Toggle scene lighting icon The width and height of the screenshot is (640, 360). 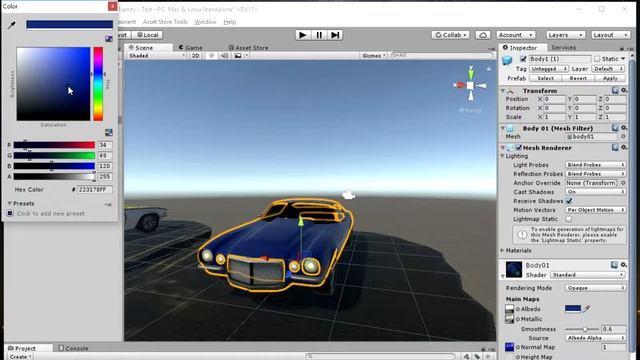pos(211,56)
